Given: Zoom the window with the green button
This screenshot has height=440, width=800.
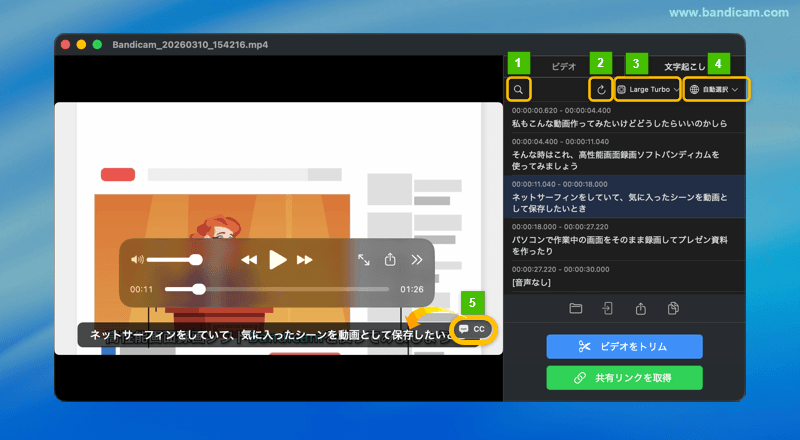Looking at the screenshot, I should point(97,44).
